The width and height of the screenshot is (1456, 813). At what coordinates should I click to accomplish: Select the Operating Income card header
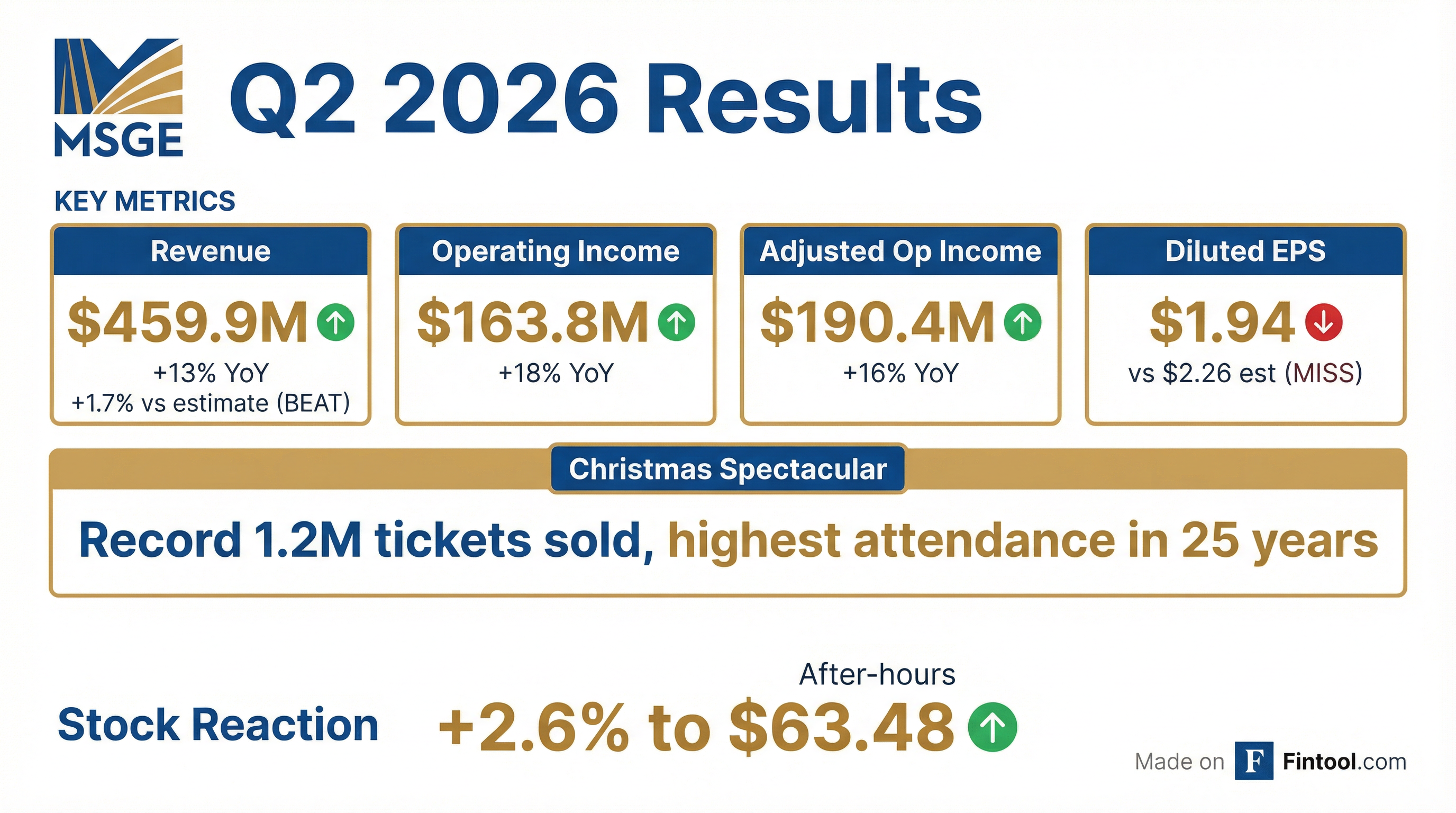(556, 251)
